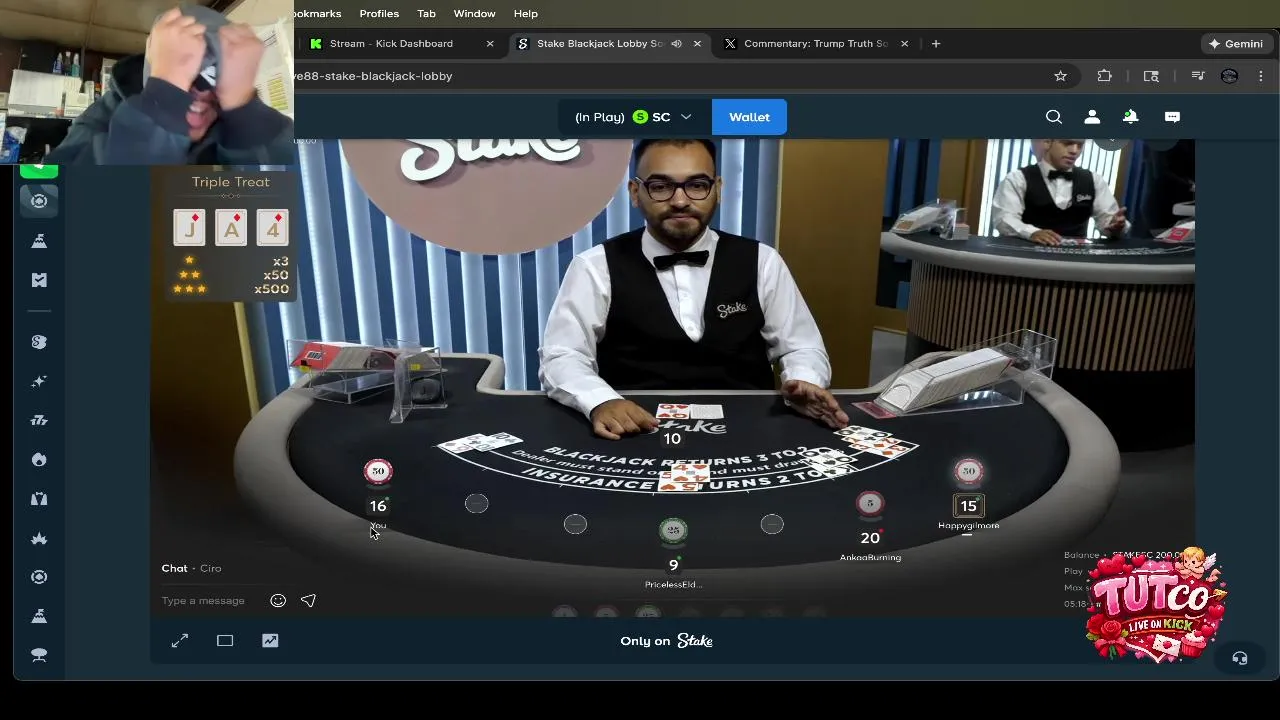Click Happygilmore's 50 chip

[x=968, y=471]
